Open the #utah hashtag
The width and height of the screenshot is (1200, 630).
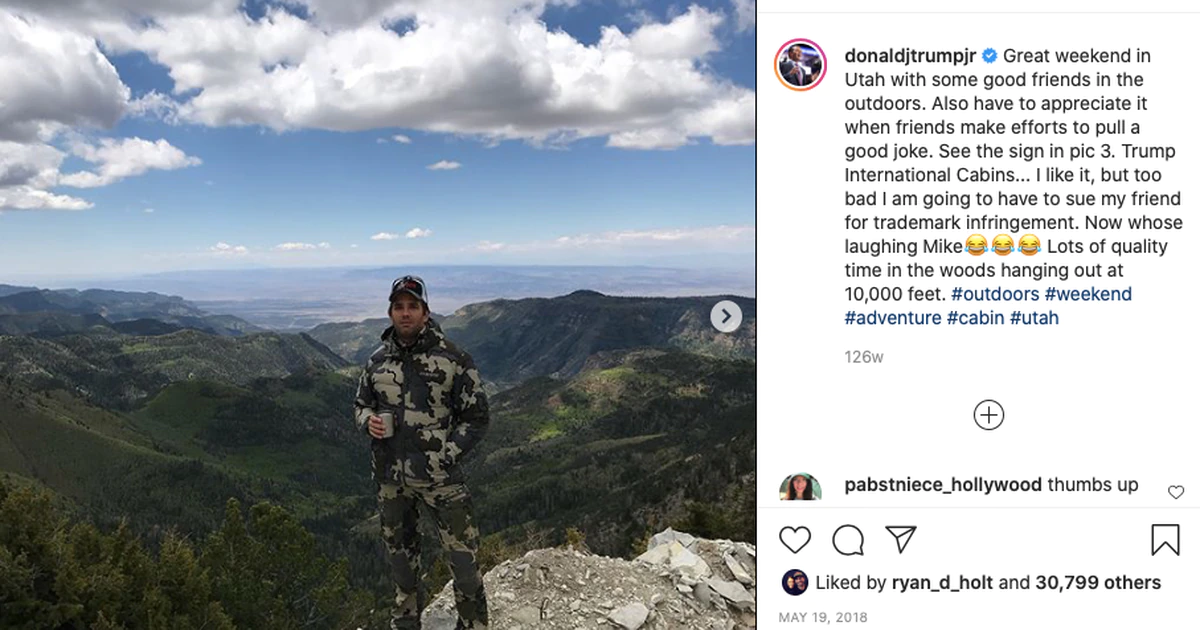click(x=1034, y=318)
